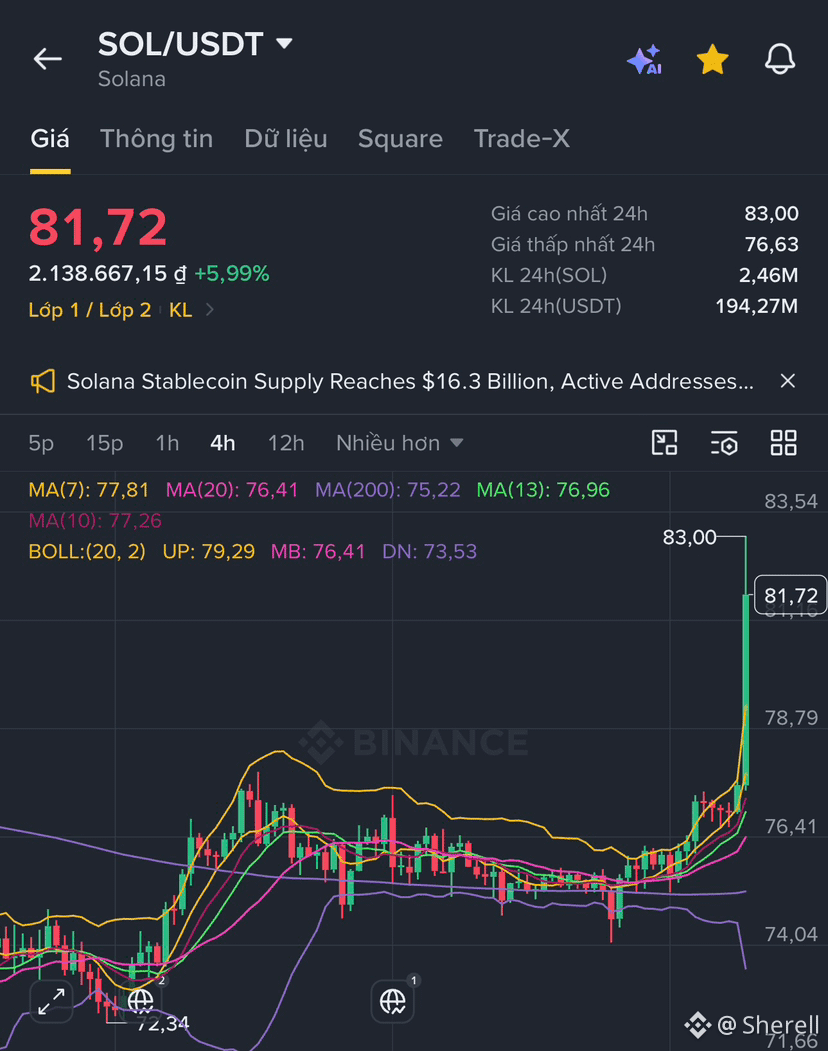This screenshot has height=1051, width=828.
Task: Tap the KL 24h(USDT) value 194,27M
Action: pyautogui.click(x=756, y=306)
